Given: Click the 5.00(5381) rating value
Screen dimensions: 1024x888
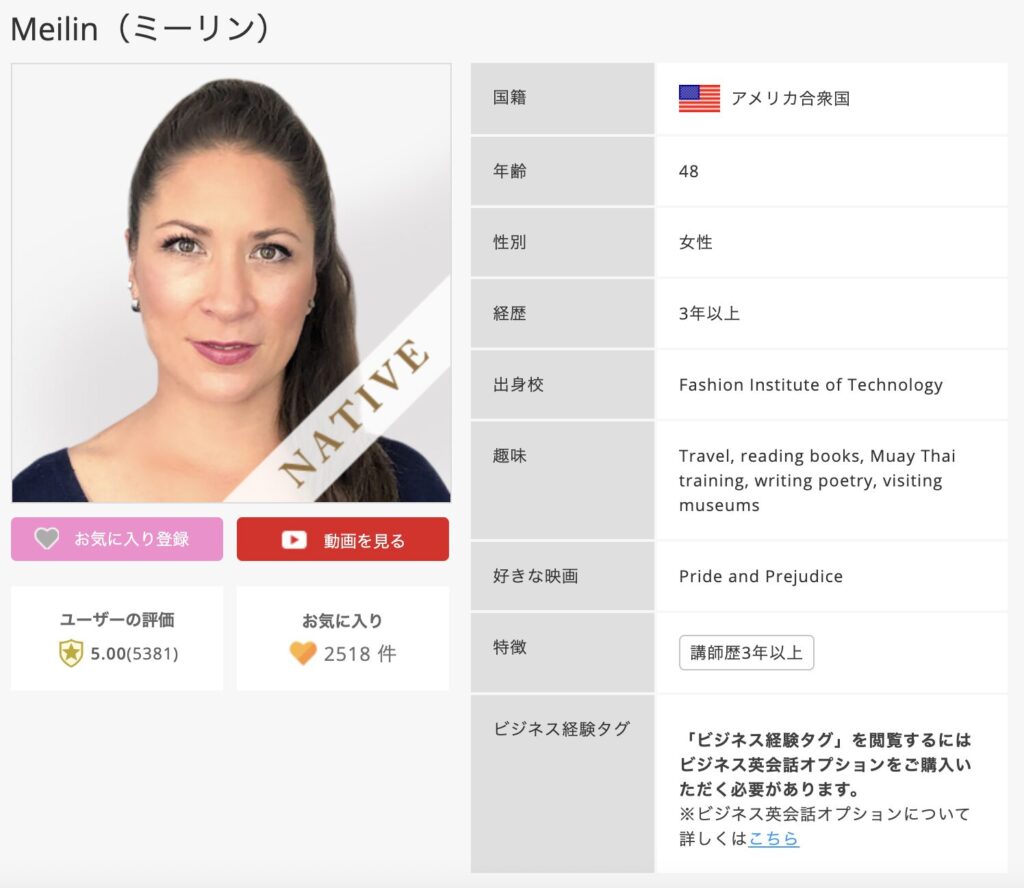Looking at the screenshot, I should click(x=134, y=654).
